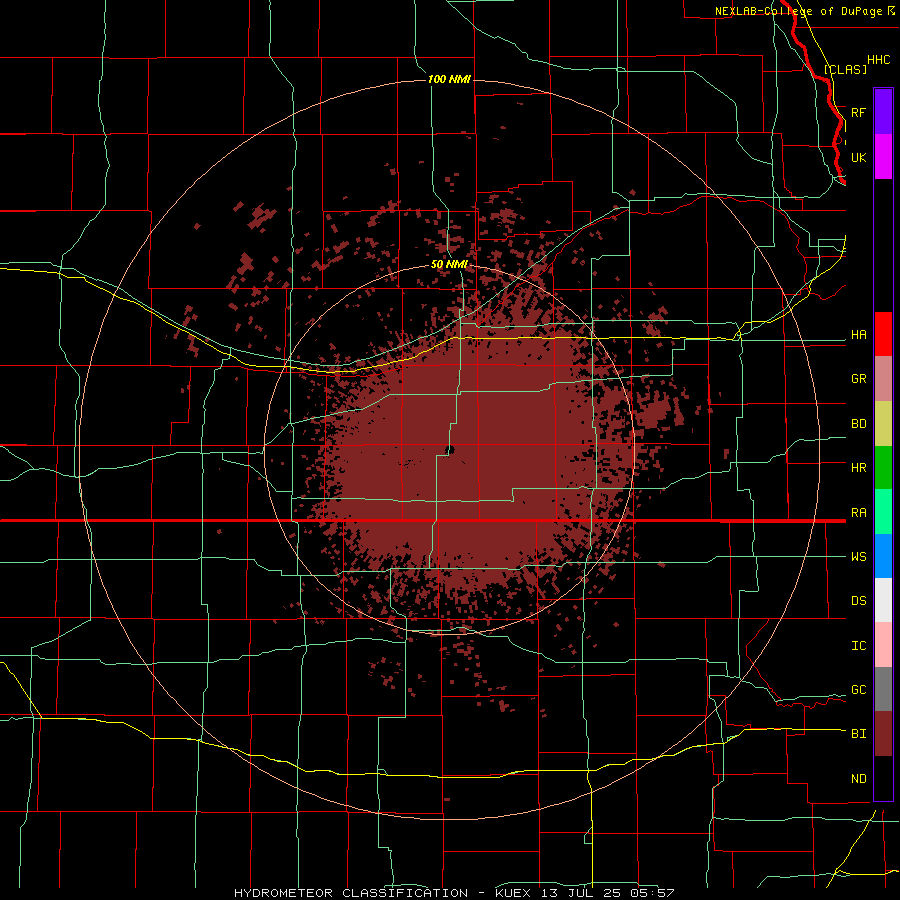900x900 pixels.
Task: Click the 'KUEX' station identifier
Action: click(514, 893)
